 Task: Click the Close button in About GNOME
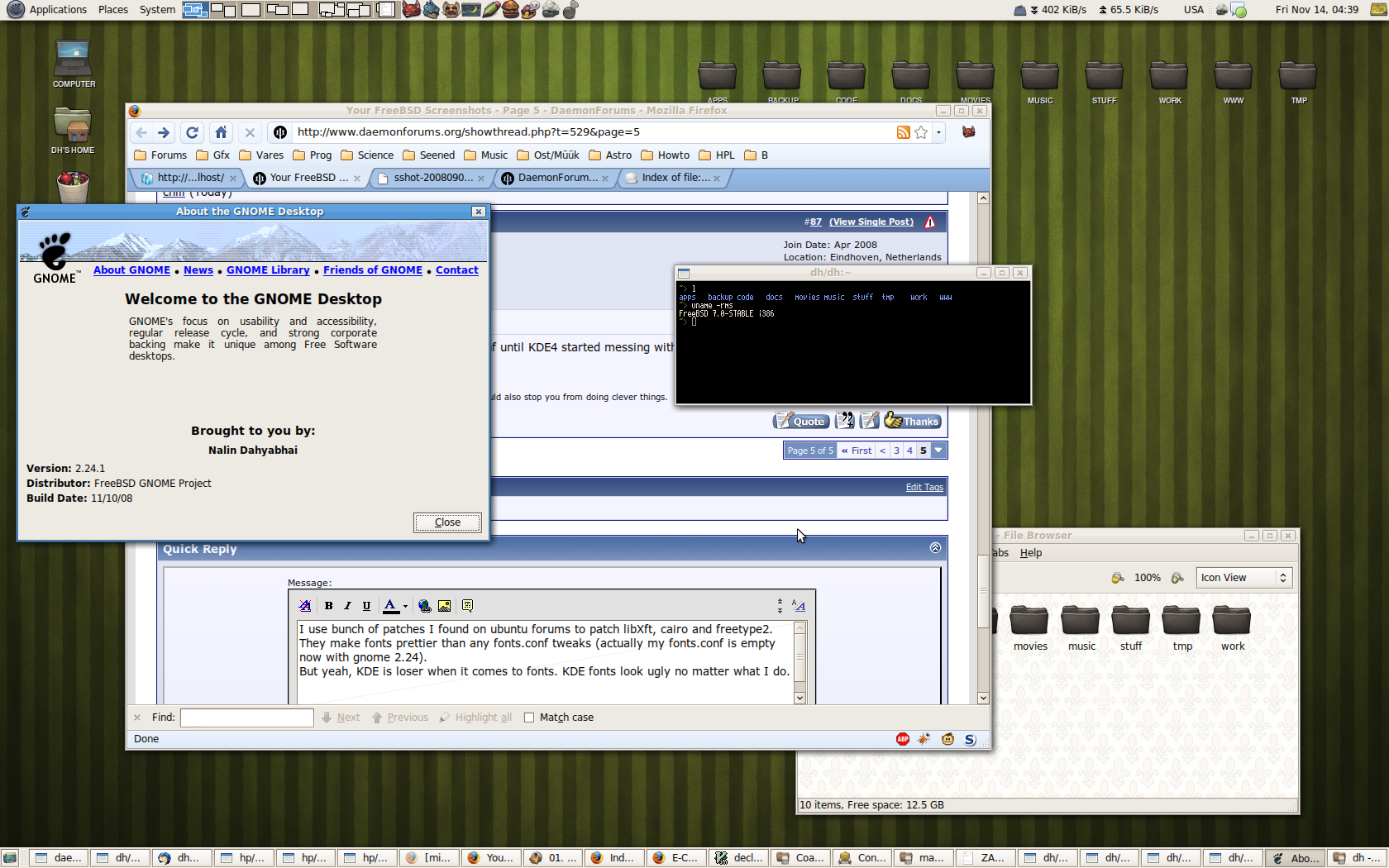(x=447, y=522)
